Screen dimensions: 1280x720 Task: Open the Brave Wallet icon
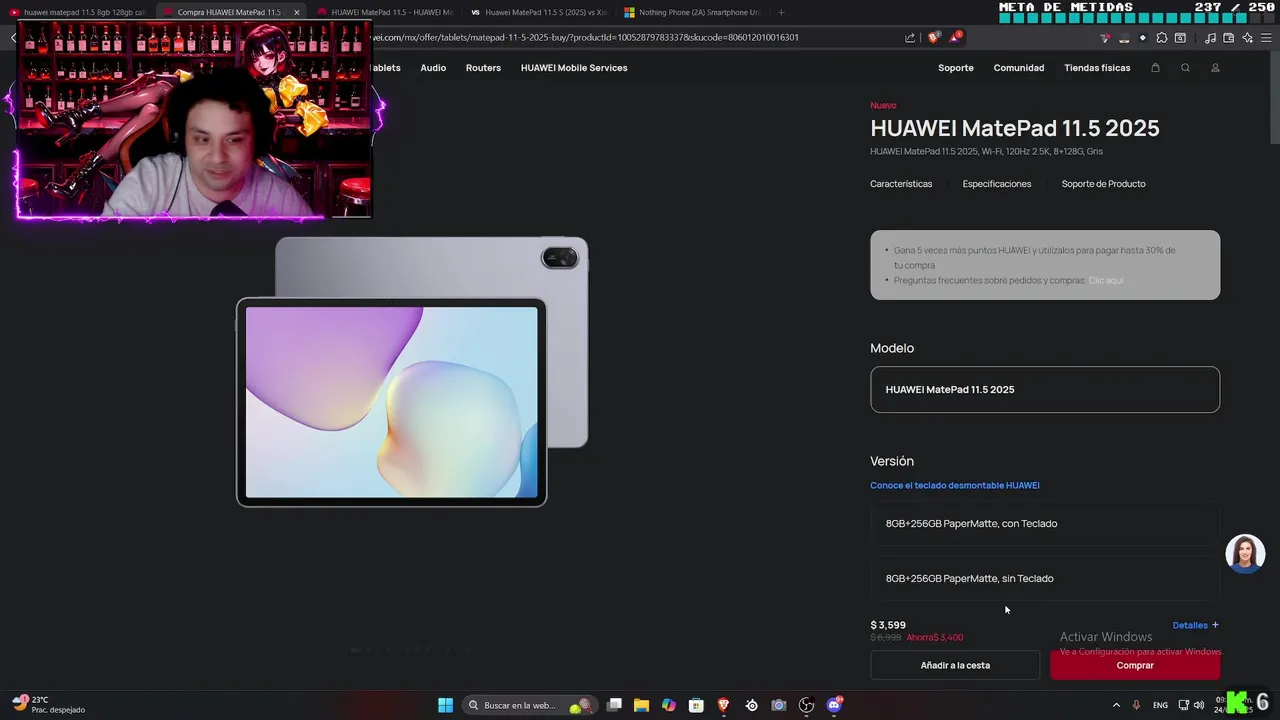click(x=1228, y=38)
